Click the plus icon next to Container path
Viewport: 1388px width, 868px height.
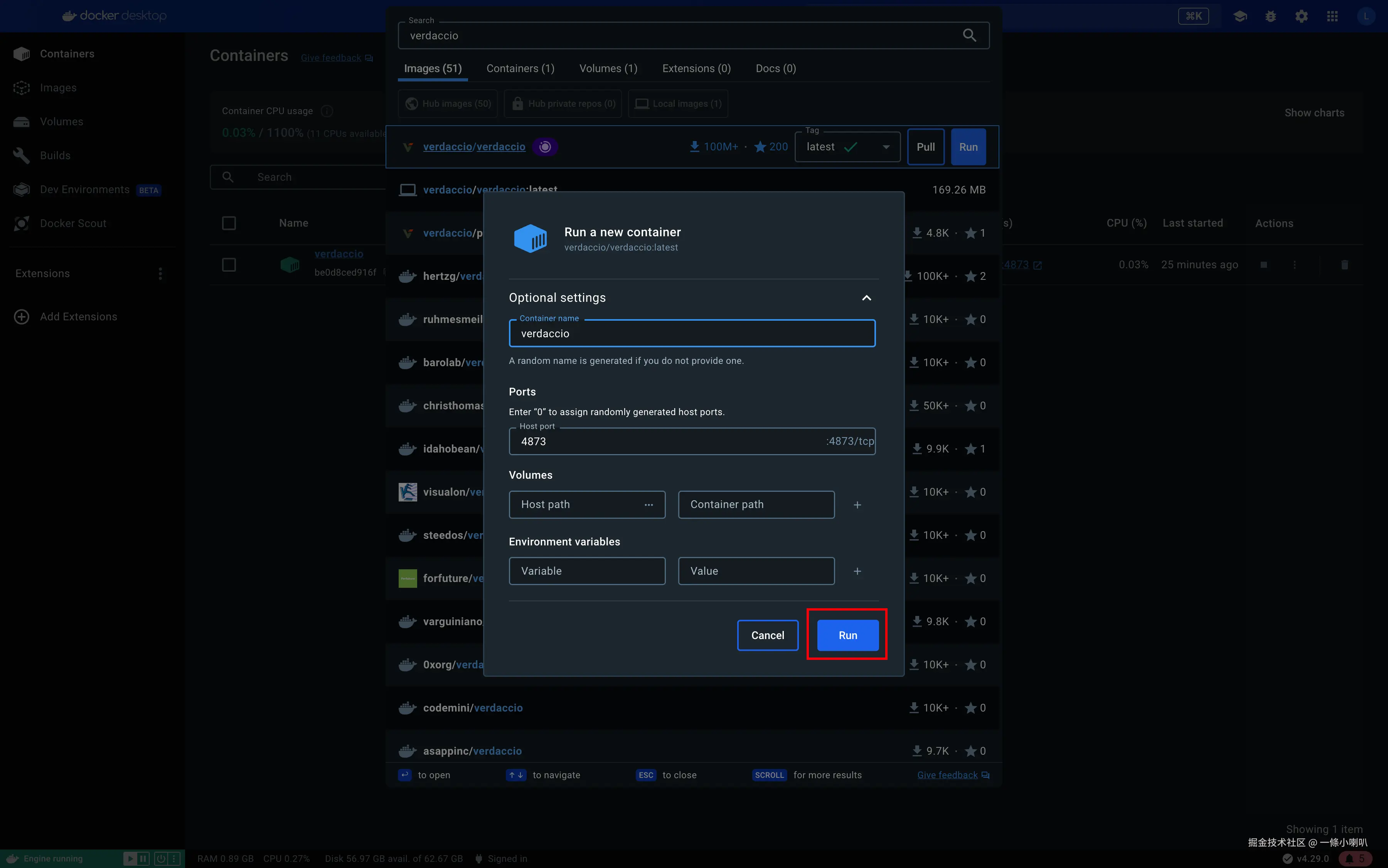point(857,505)
